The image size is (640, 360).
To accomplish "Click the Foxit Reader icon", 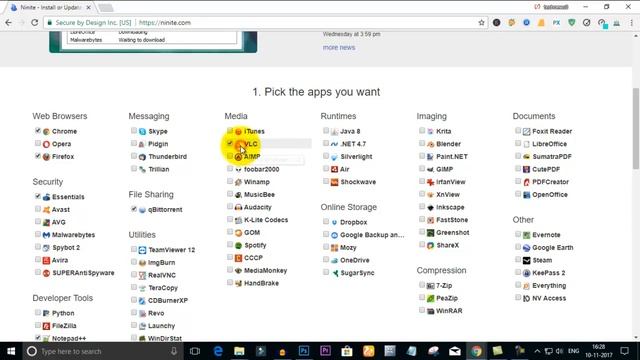I will pos(527,131).
